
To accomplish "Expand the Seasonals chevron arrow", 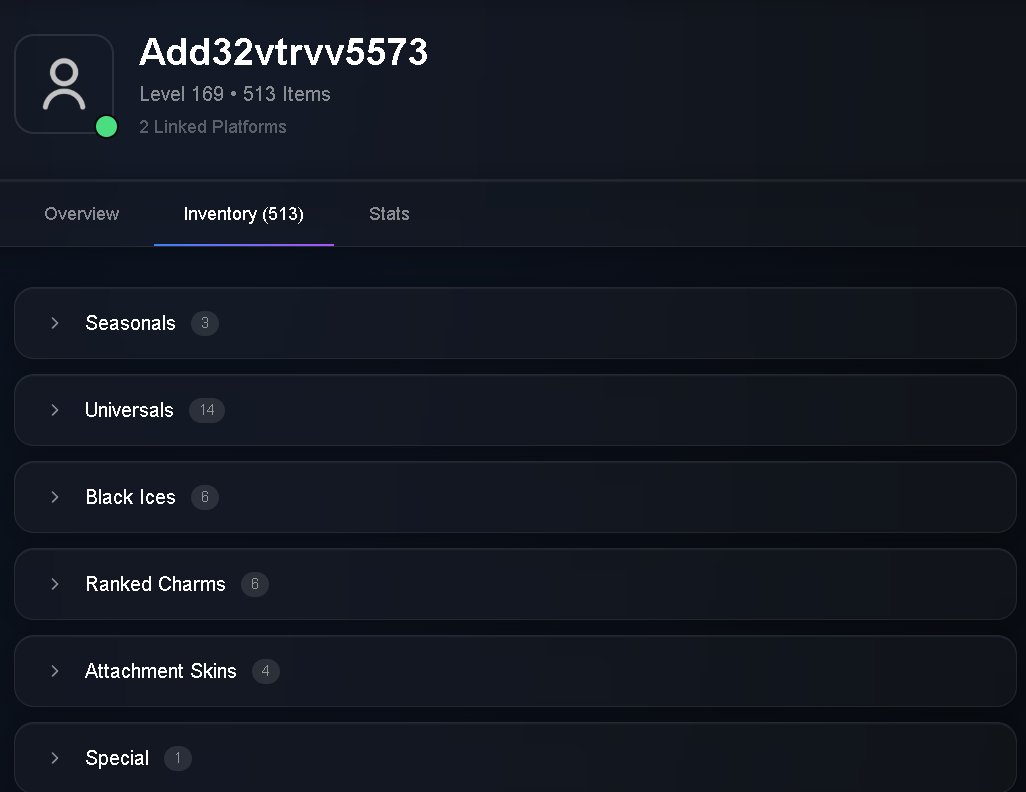I will [55, 323].
